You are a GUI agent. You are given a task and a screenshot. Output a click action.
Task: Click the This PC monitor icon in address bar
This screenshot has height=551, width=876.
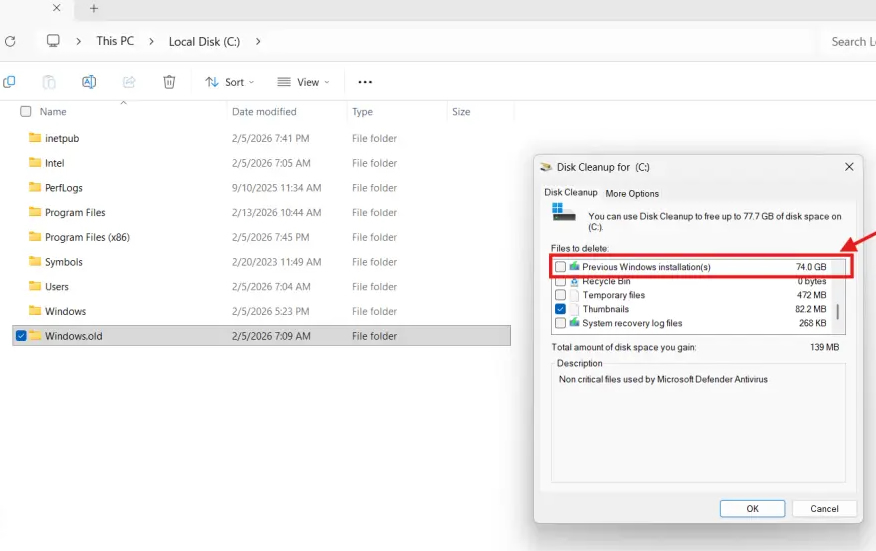pyautogui.click(x=53, y=41)
